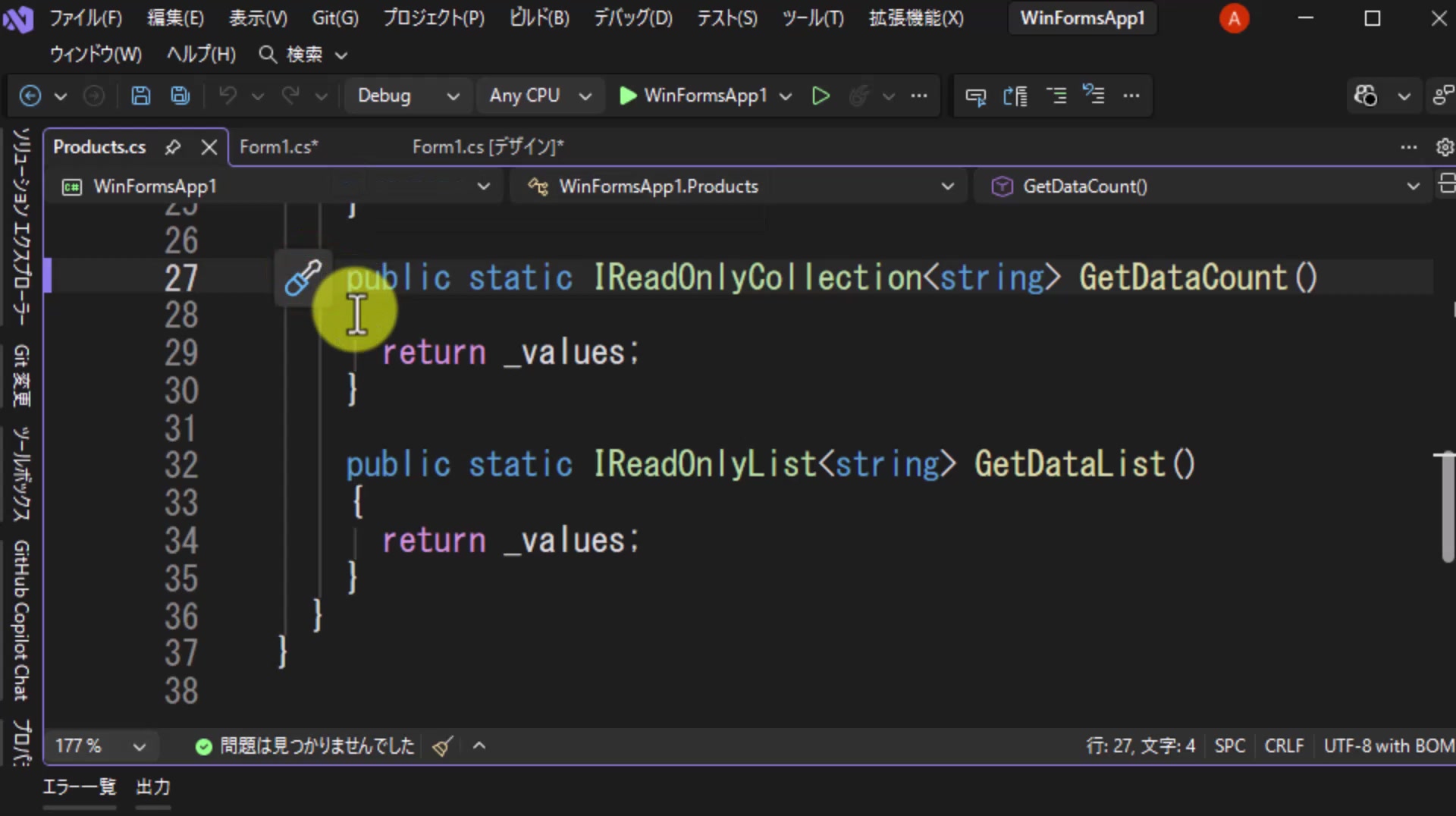Click the code cleanup broom icon
This screenshot has height=816, width=1456.
tap(443, 746)
